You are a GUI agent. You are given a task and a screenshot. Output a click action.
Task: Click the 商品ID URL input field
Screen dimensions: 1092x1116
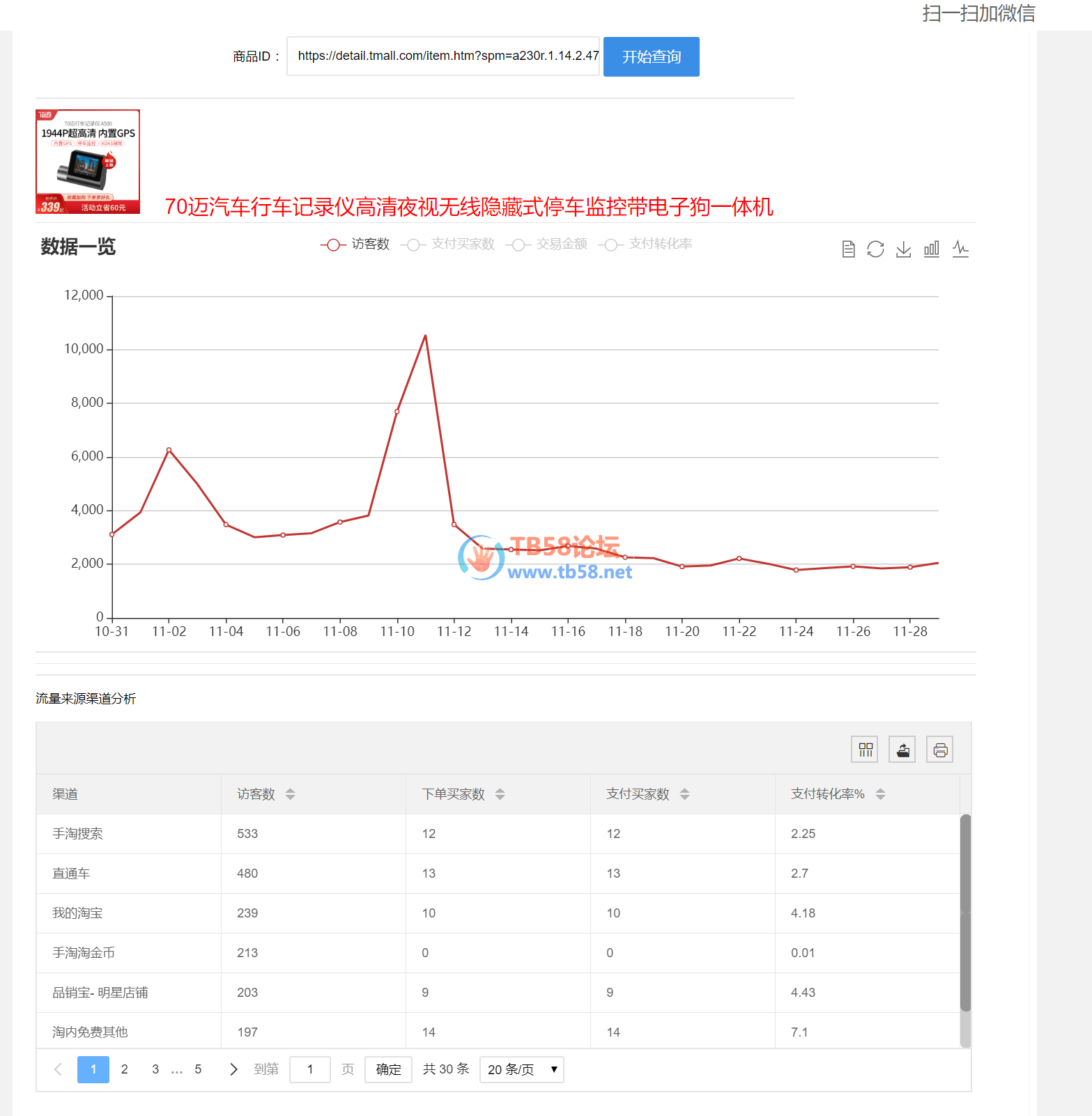tap(443, 56)
